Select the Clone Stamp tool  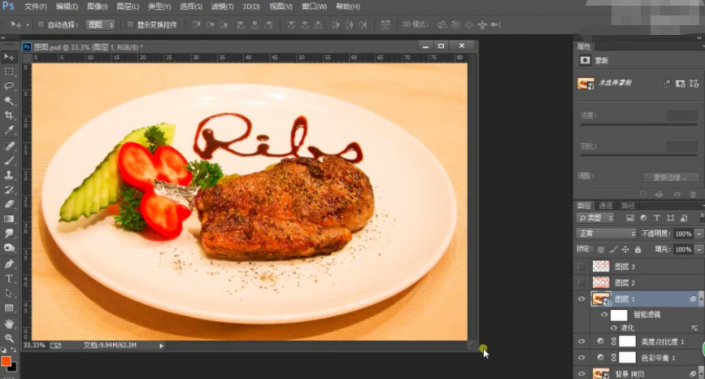(9, 175)
